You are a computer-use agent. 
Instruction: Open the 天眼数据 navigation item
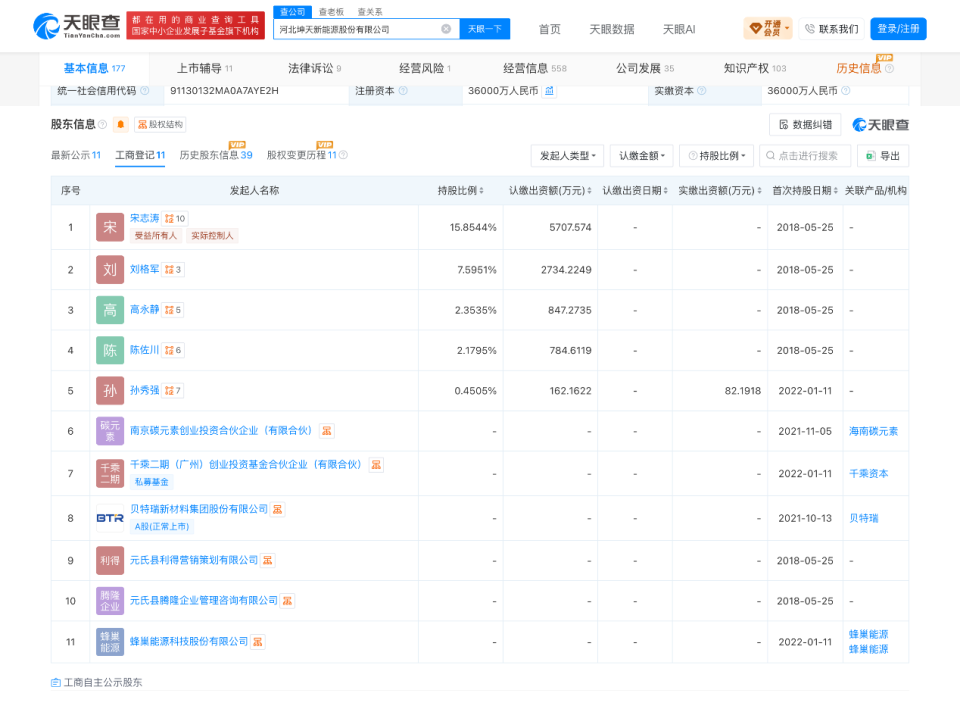coord(612,29)
